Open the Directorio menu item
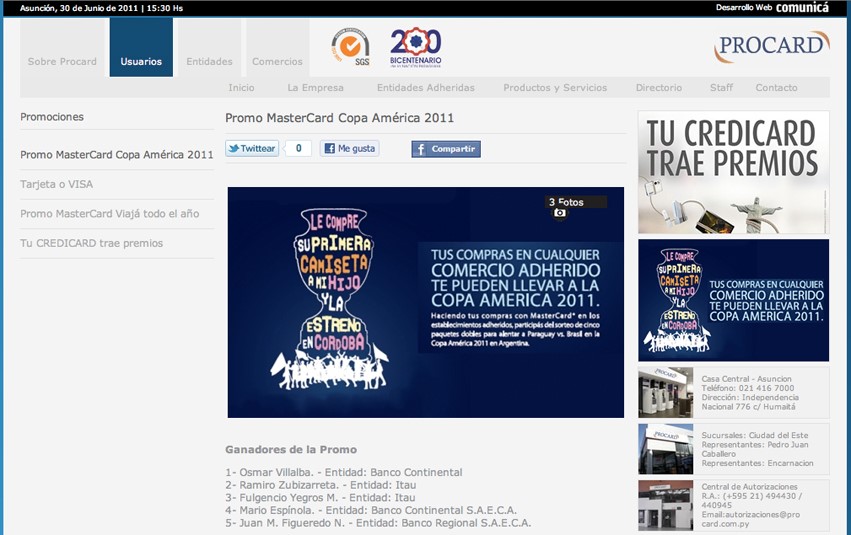Viewport: 851px width, 535px height. point(659,87)
